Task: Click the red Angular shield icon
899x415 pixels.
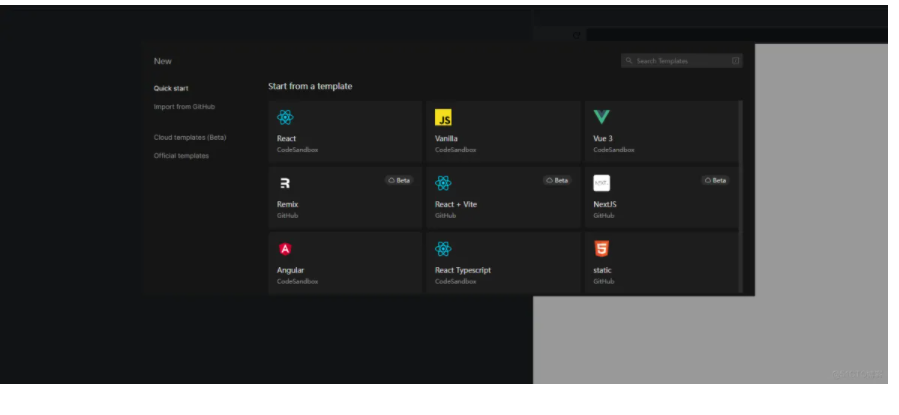Action: click(x=285, y=249)
